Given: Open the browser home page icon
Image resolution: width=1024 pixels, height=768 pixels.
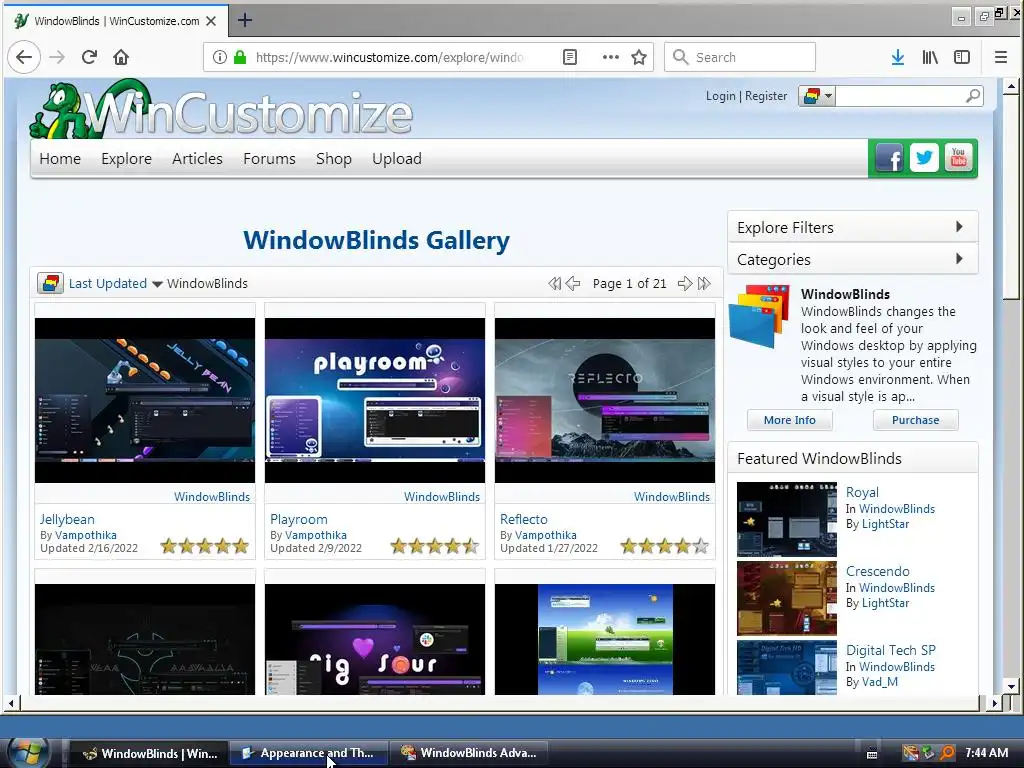Looking at the screenshot, I should tap(121, 57).
